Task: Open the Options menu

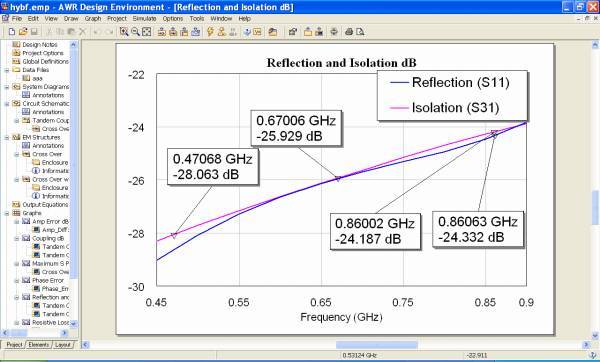Action: (173, 18)
